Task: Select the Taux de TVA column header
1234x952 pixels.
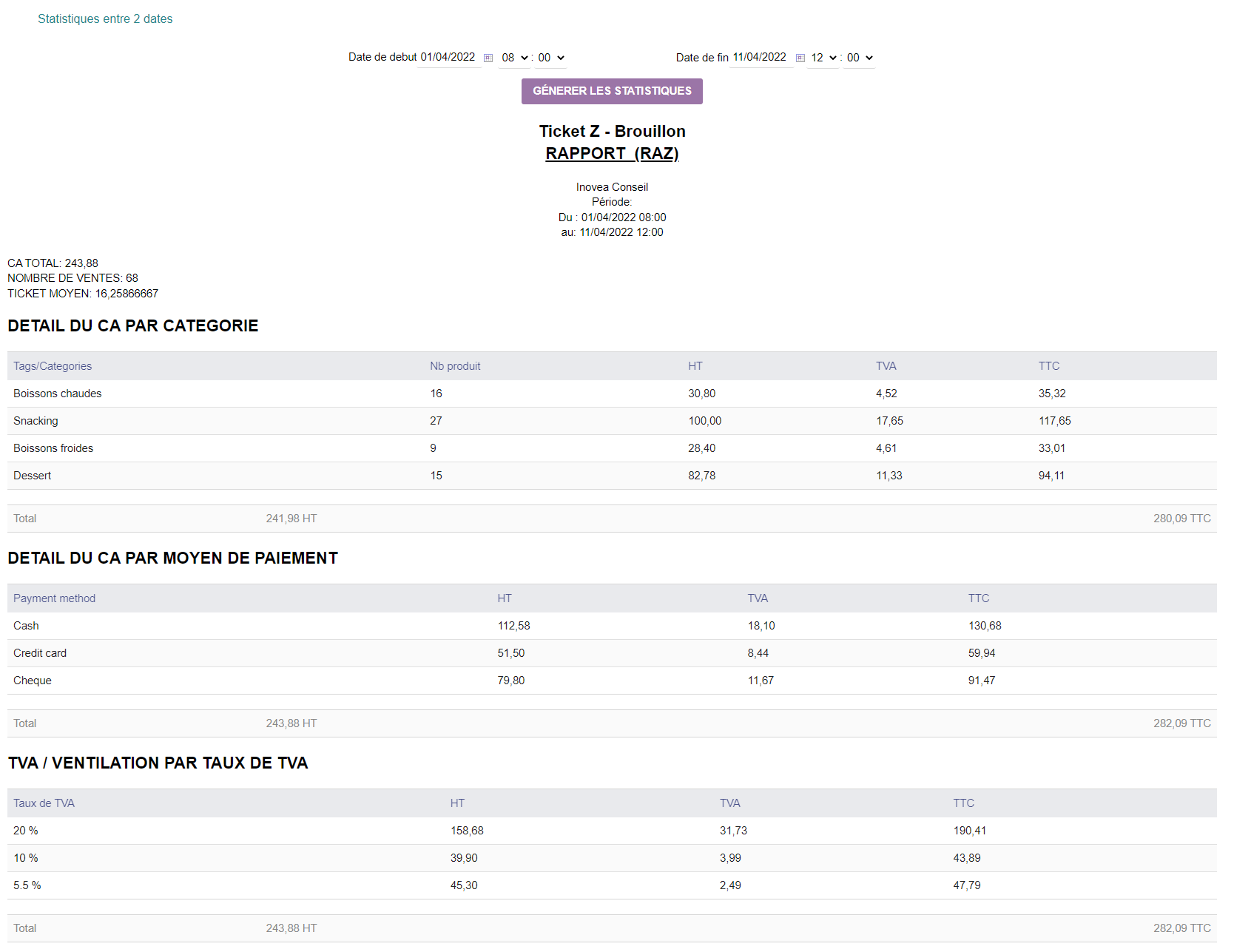Action: (x=44, y=803)
